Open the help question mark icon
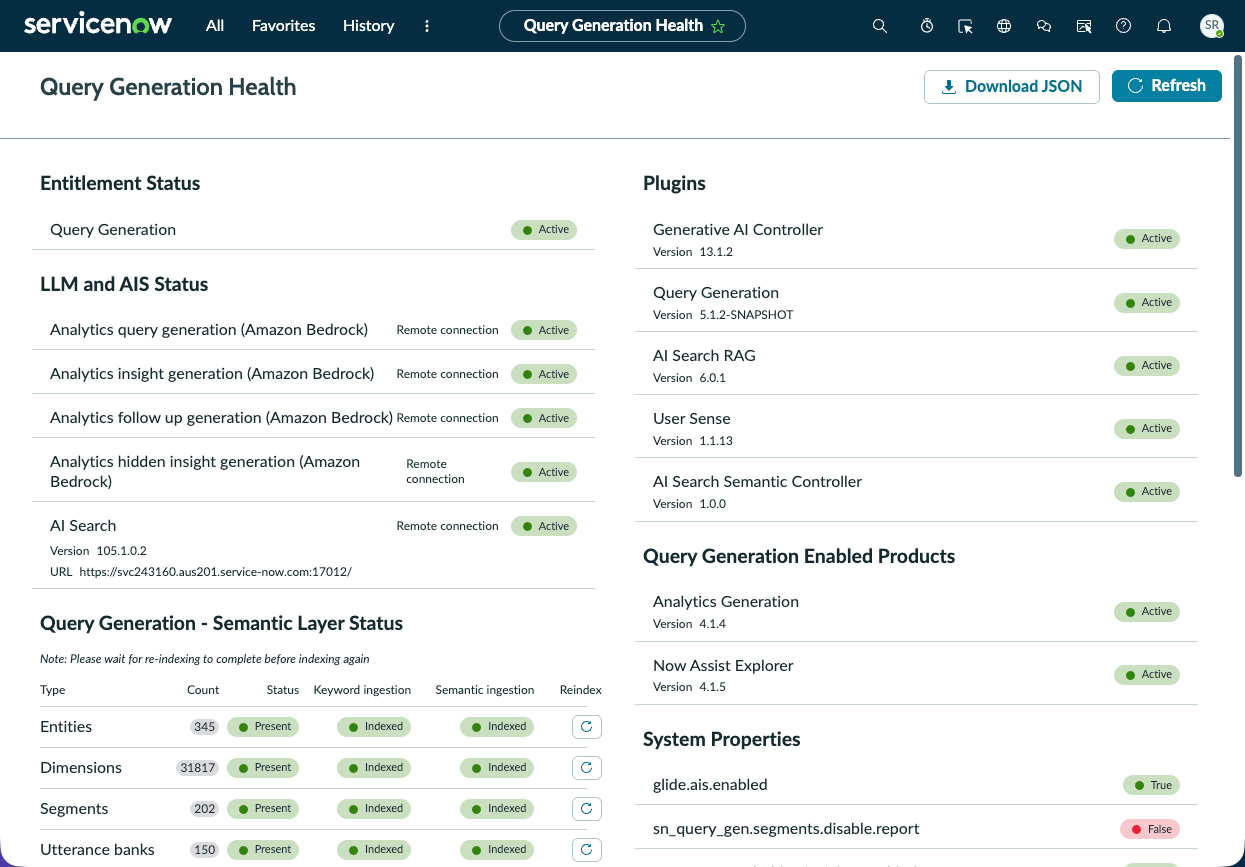1245x867 pixels. pyautogui.click(x=1123, y=26)
